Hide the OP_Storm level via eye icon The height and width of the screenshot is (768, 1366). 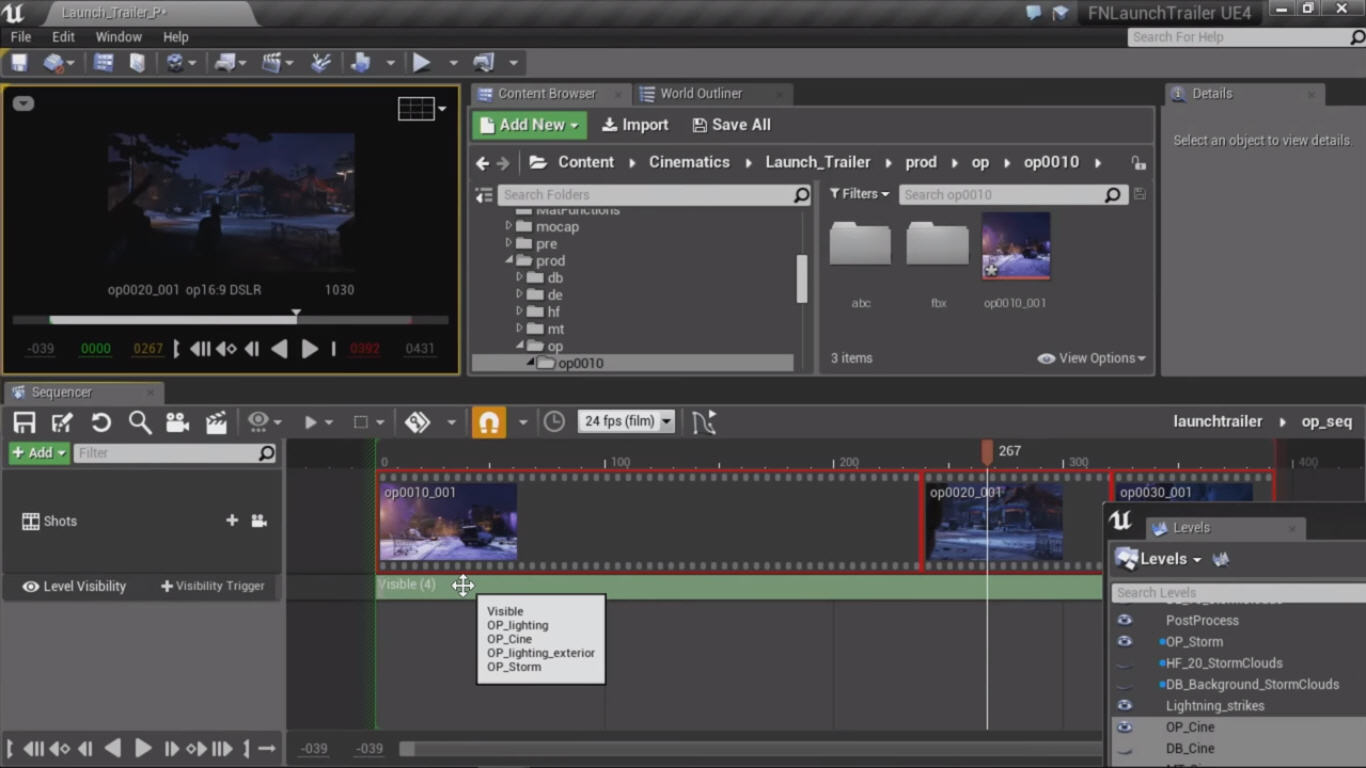point(1125,642)
